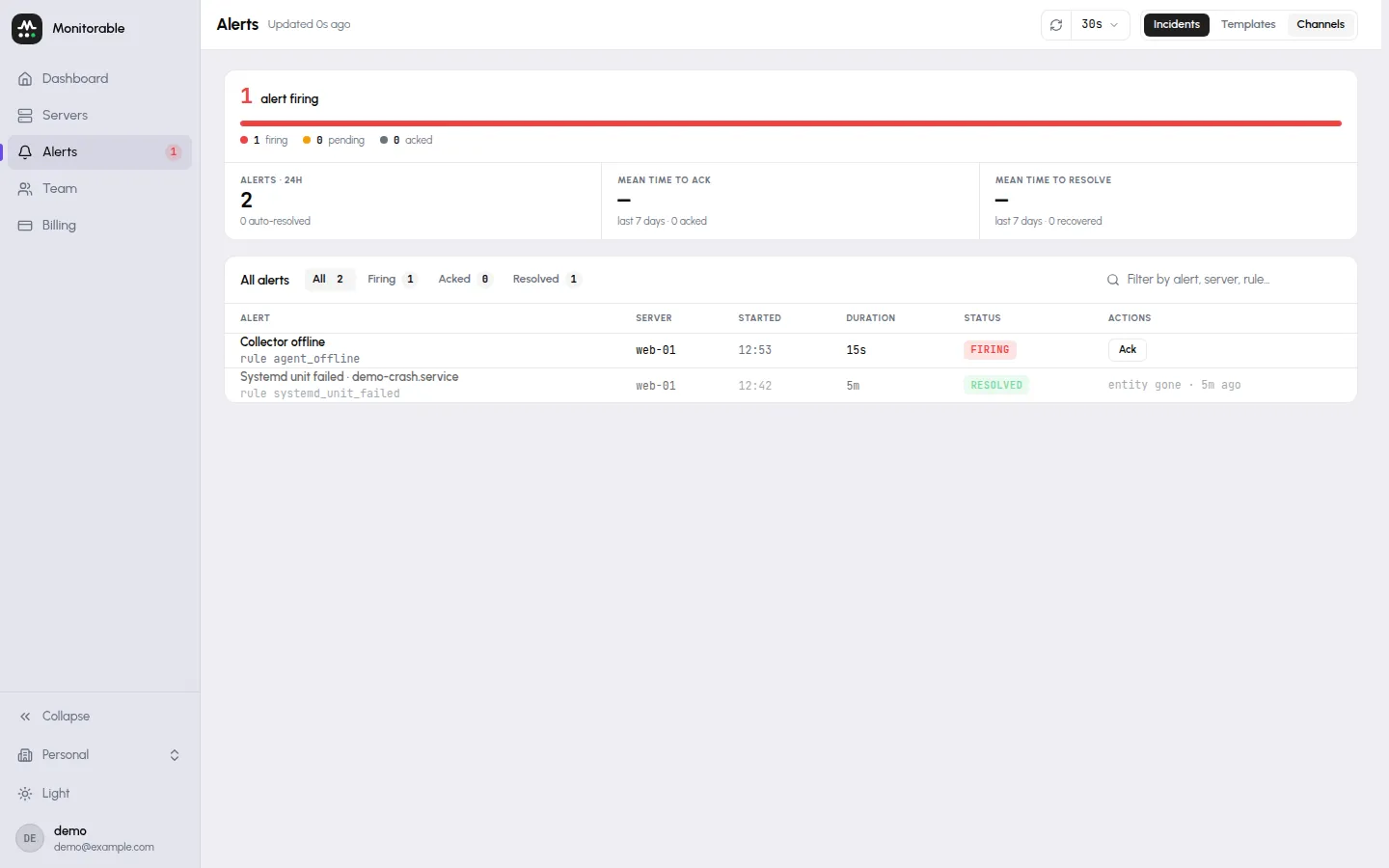The image size is (1389, 868).
Task: Sort by the Duration column header
Action: click(x=870, y=318)
